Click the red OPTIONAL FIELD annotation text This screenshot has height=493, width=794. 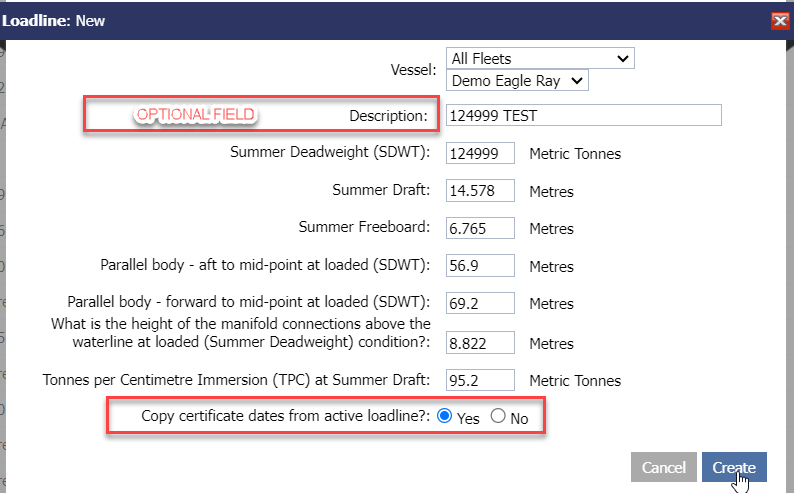[195, 115]
